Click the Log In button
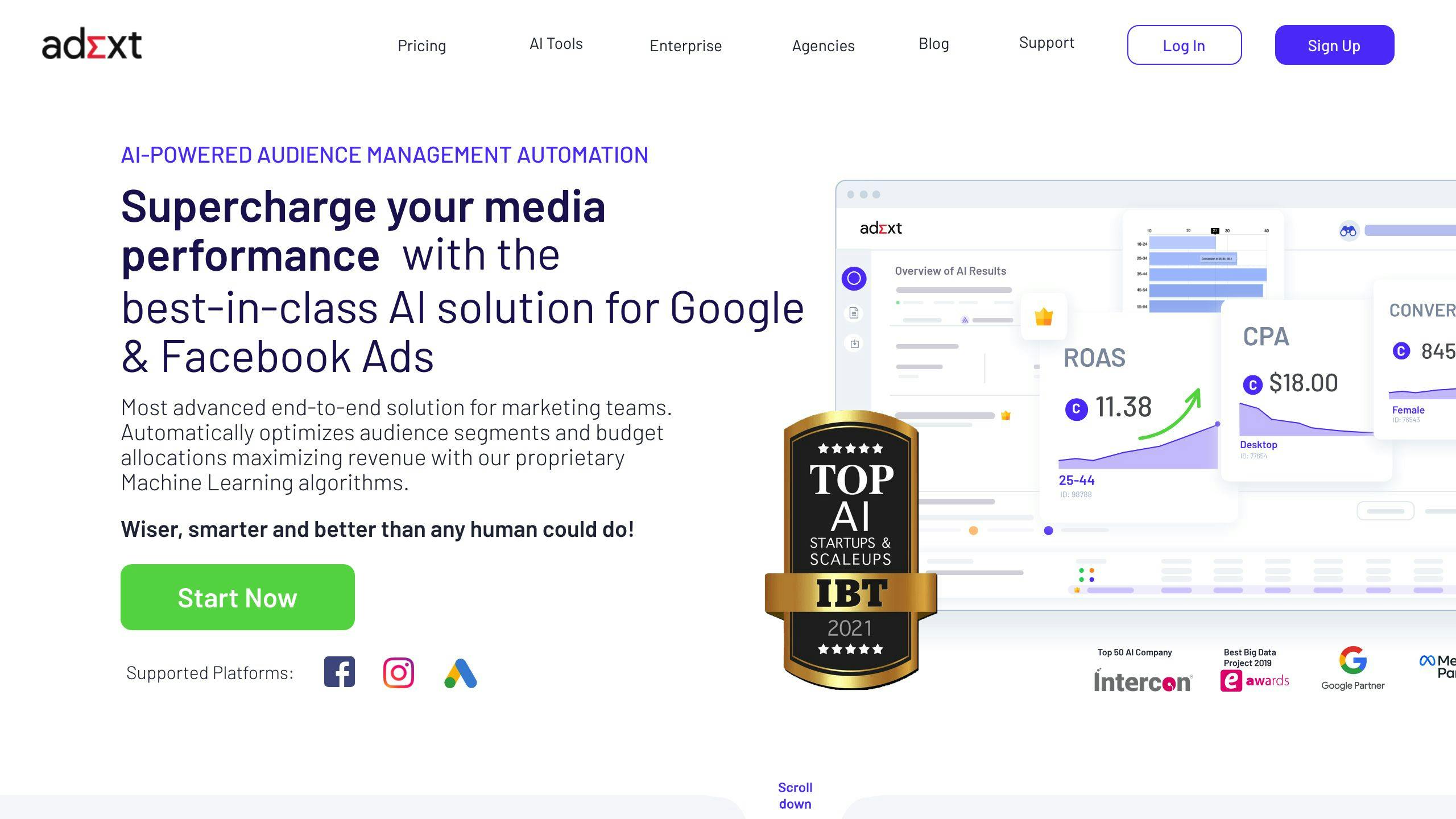 [1184, 44]
